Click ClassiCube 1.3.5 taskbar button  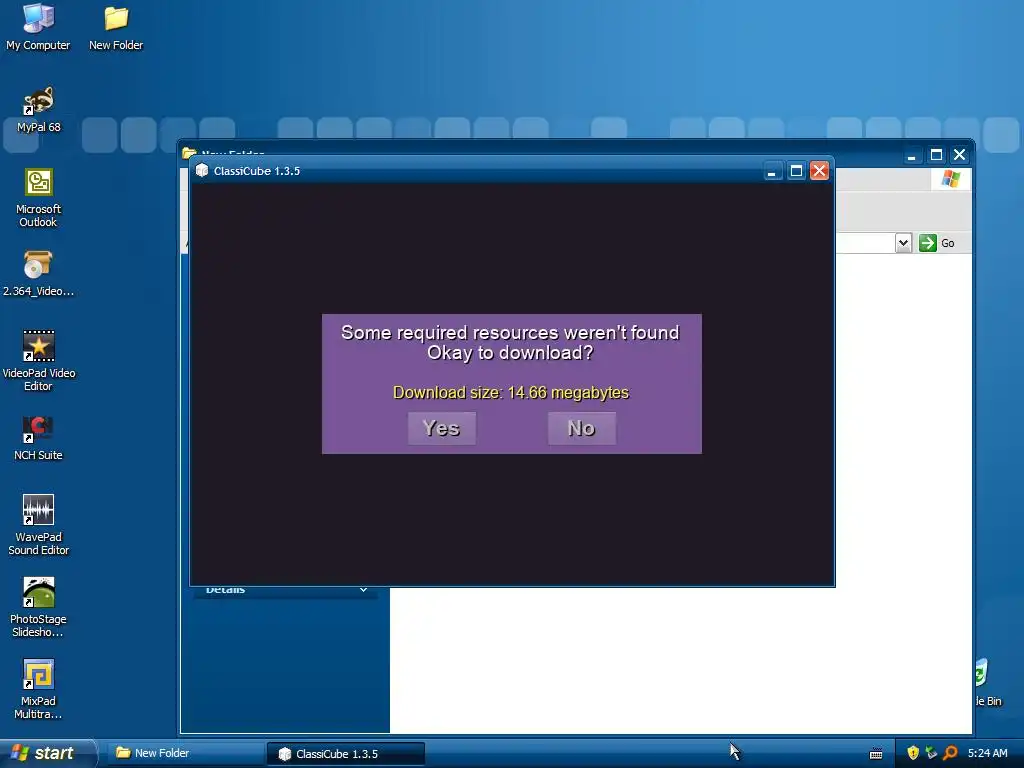pyautogui.click(x=346, y=754)
